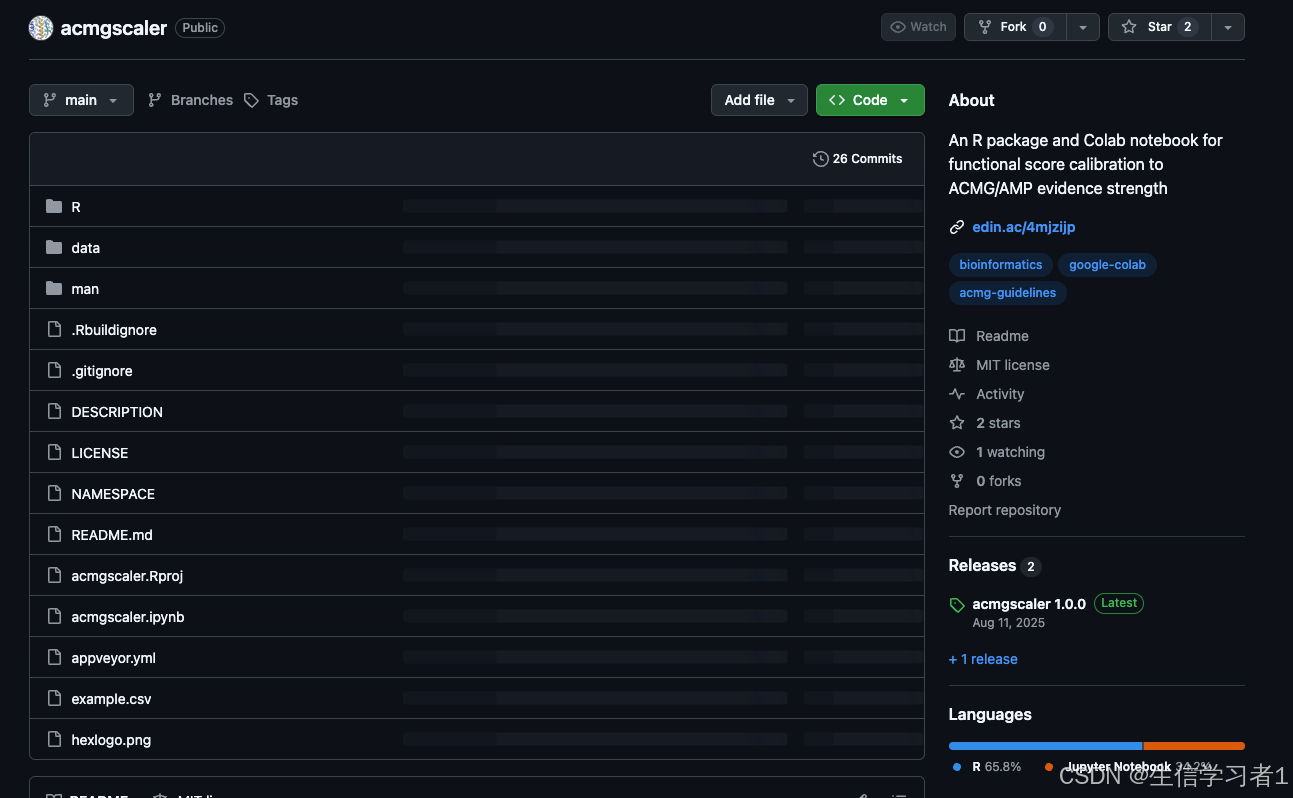
Task: Click the scales icon next to MIT license
Action: pyautogui.click(x=957, y=365)
